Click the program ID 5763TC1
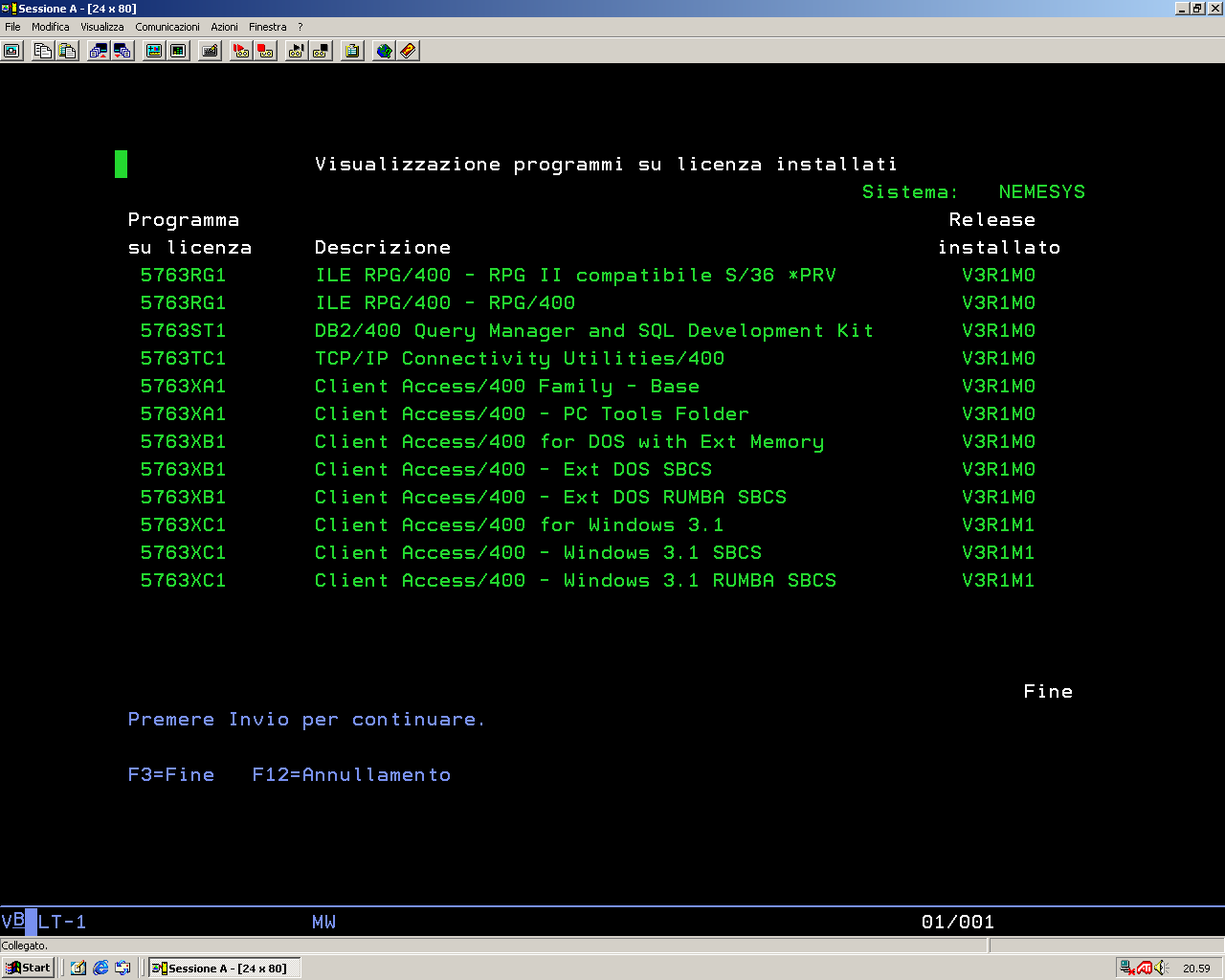Image resolution: width=1225 pixels, height=980 pixels. point(183,358)
